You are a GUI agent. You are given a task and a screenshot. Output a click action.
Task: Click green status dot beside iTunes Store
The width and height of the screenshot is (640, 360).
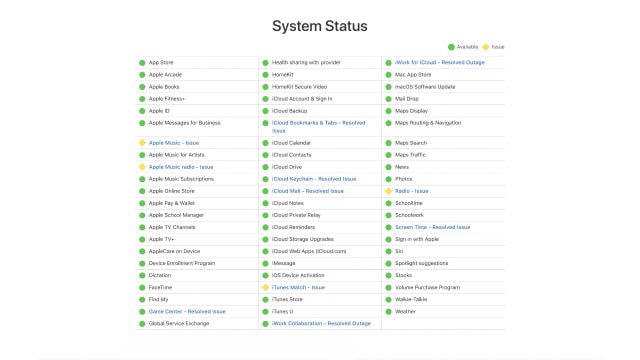click(265, 300)
